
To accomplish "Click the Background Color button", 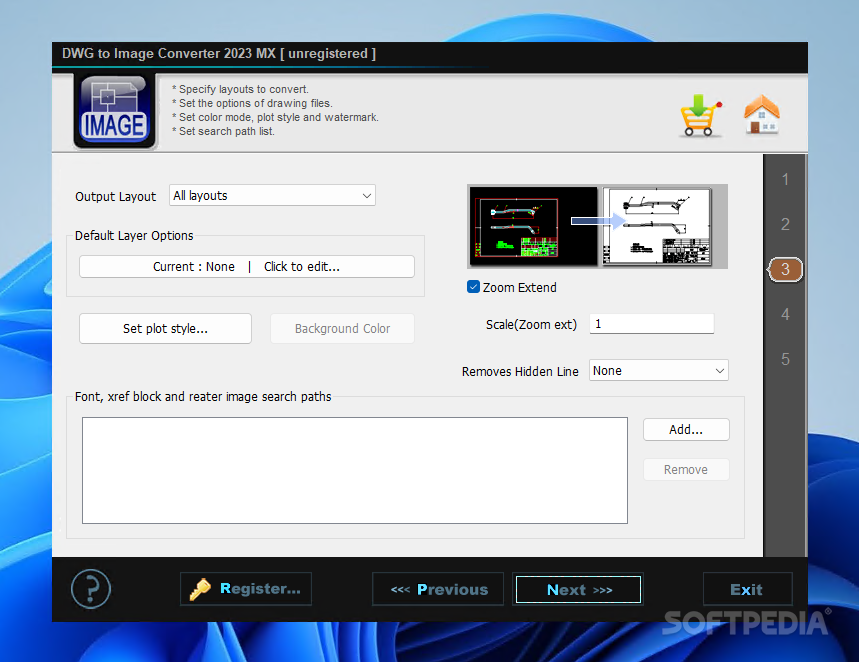I will click(x=342, y=328).
